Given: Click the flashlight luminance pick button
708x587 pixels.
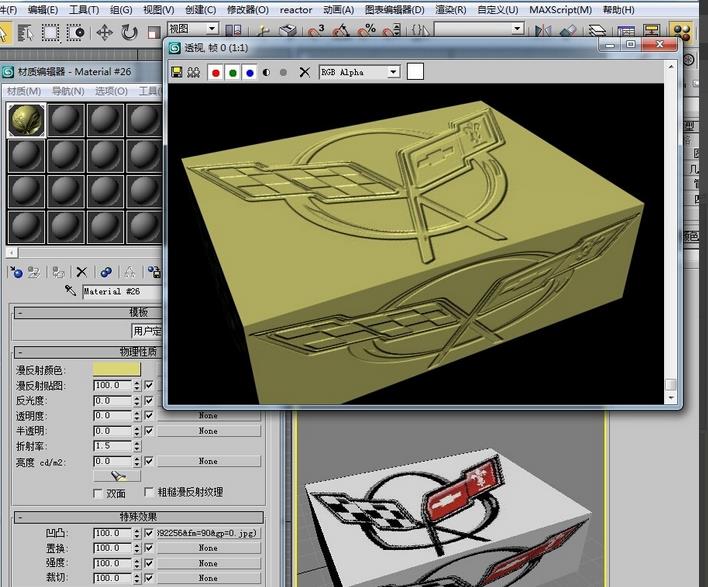Looking at the screenshot, I should 117,476.
